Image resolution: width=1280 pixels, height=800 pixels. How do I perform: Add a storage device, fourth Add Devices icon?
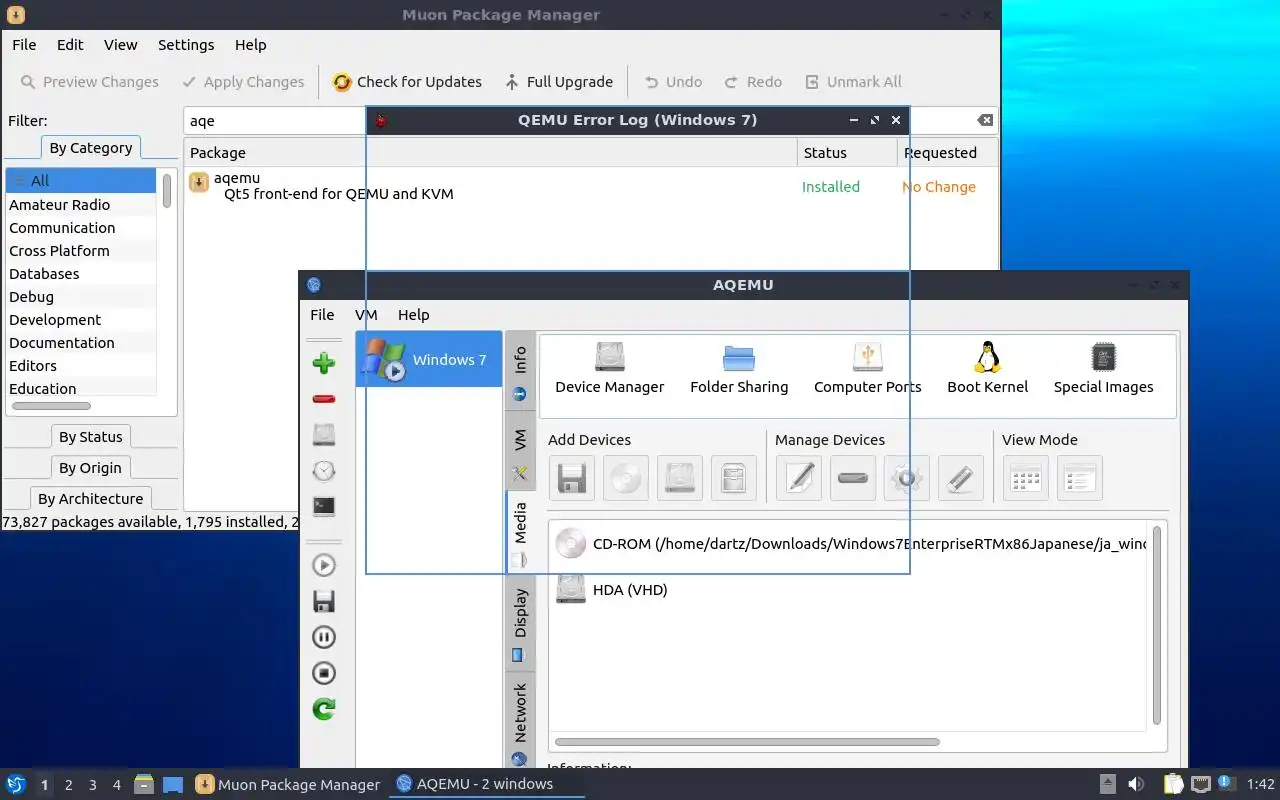pyautogui.click(x=733, y=478)
